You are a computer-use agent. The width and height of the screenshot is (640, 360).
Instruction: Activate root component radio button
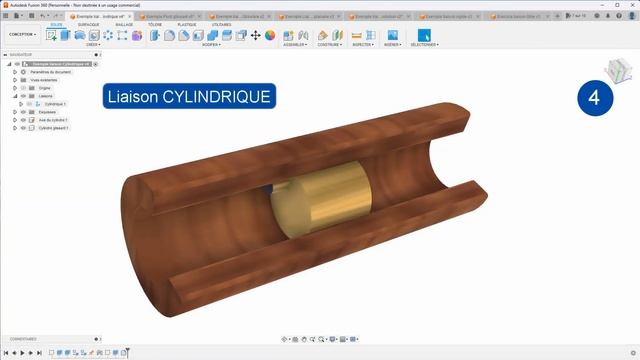[96, 64]
